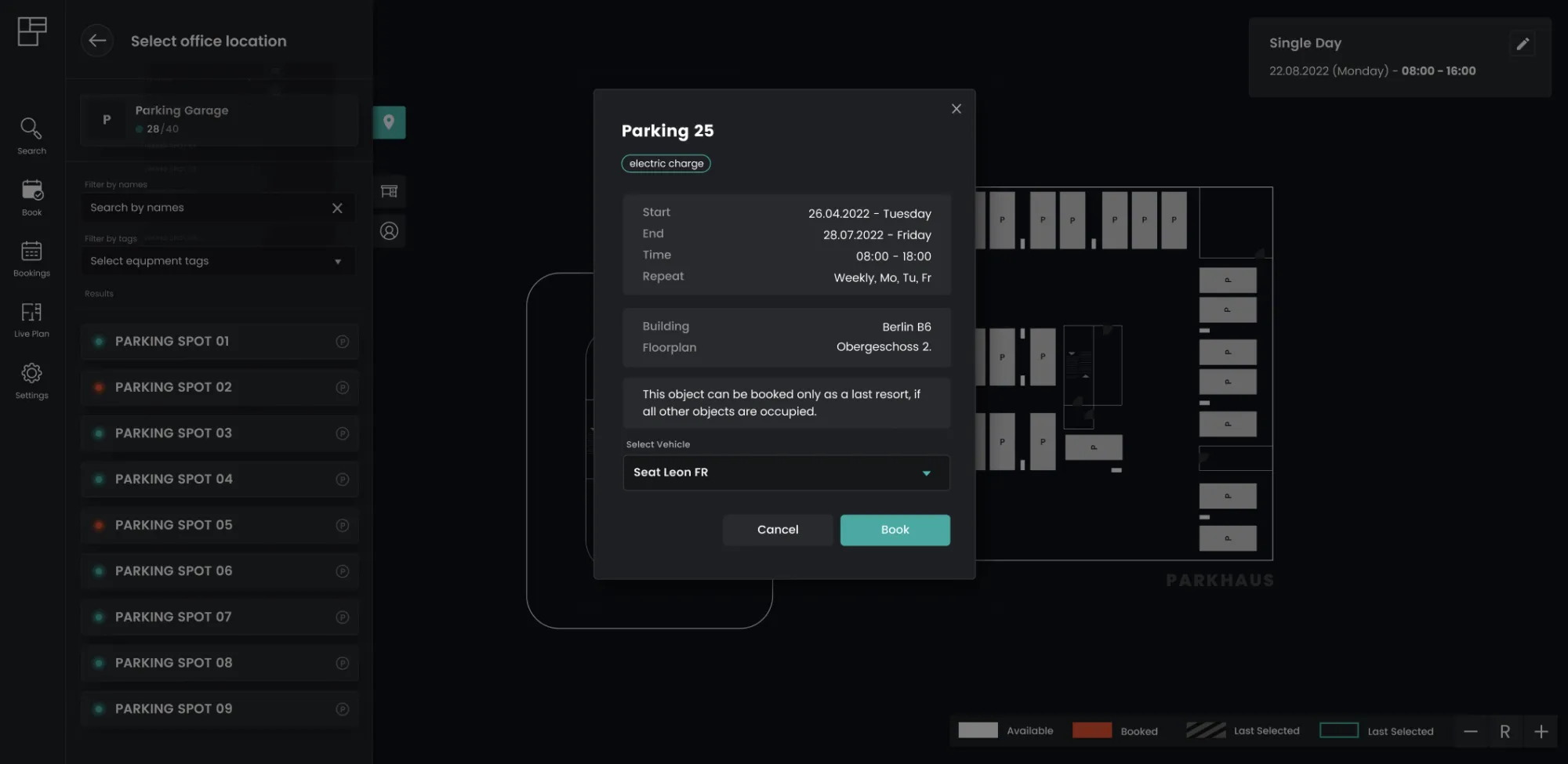
Task: Open Live Plan view
Action: click(x=31, y=319)
